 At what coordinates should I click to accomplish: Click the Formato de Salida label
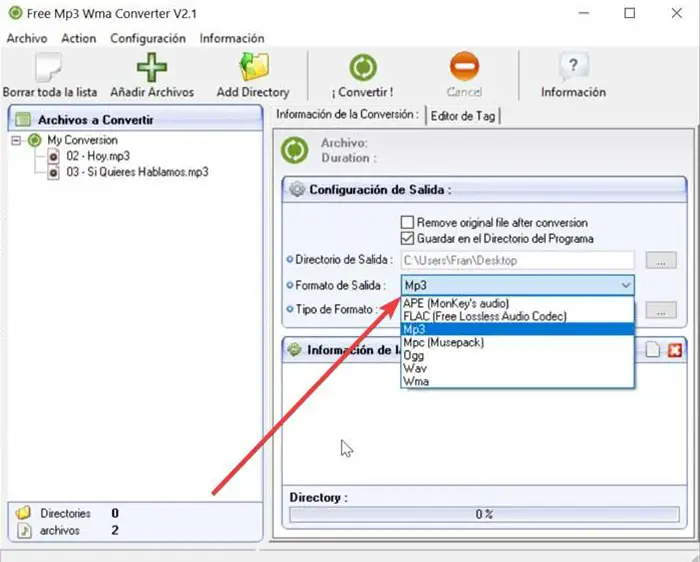(x=341, y=285)
